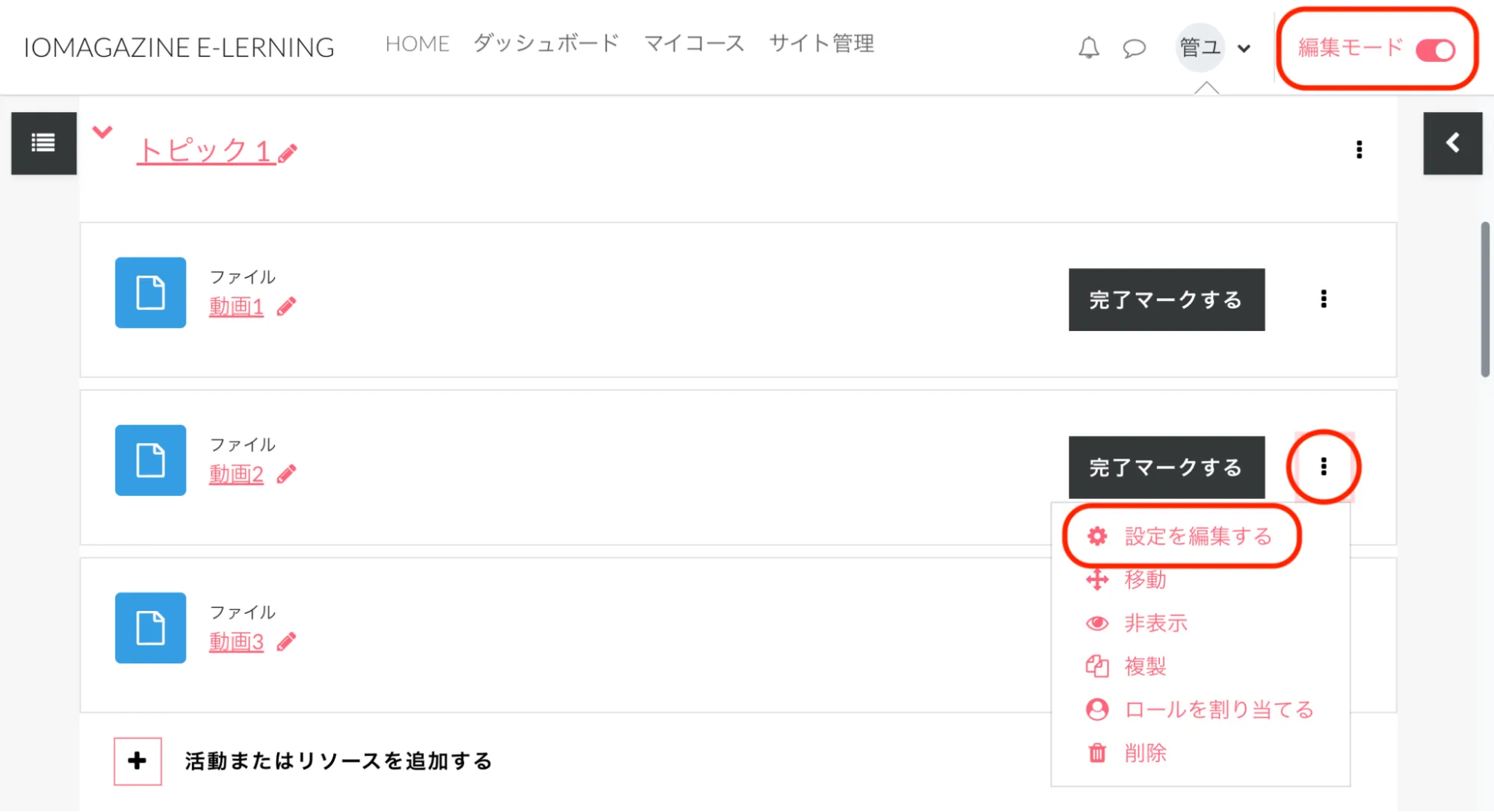This screenshot has height=812, width=1494.
Task: Collapse the トピック 1 section chevron
Action: (x=102, y=132)
